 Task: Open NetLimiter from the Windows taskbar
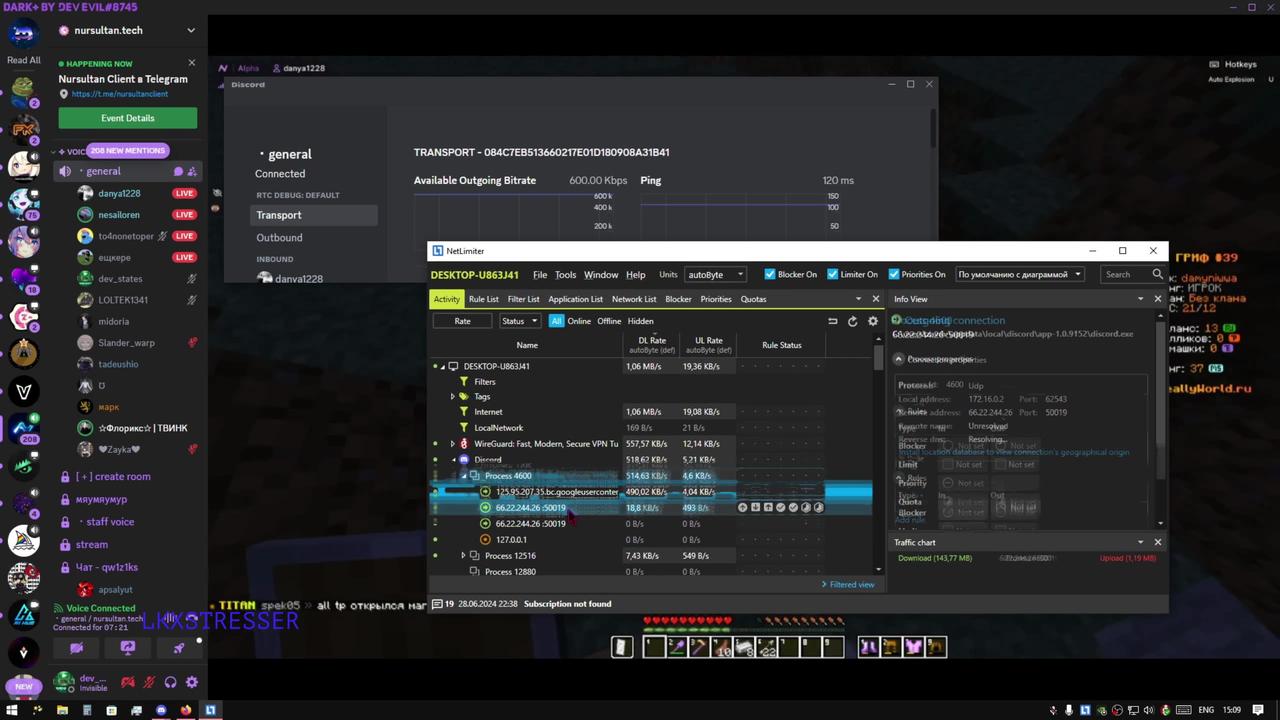tap(210, 710)
